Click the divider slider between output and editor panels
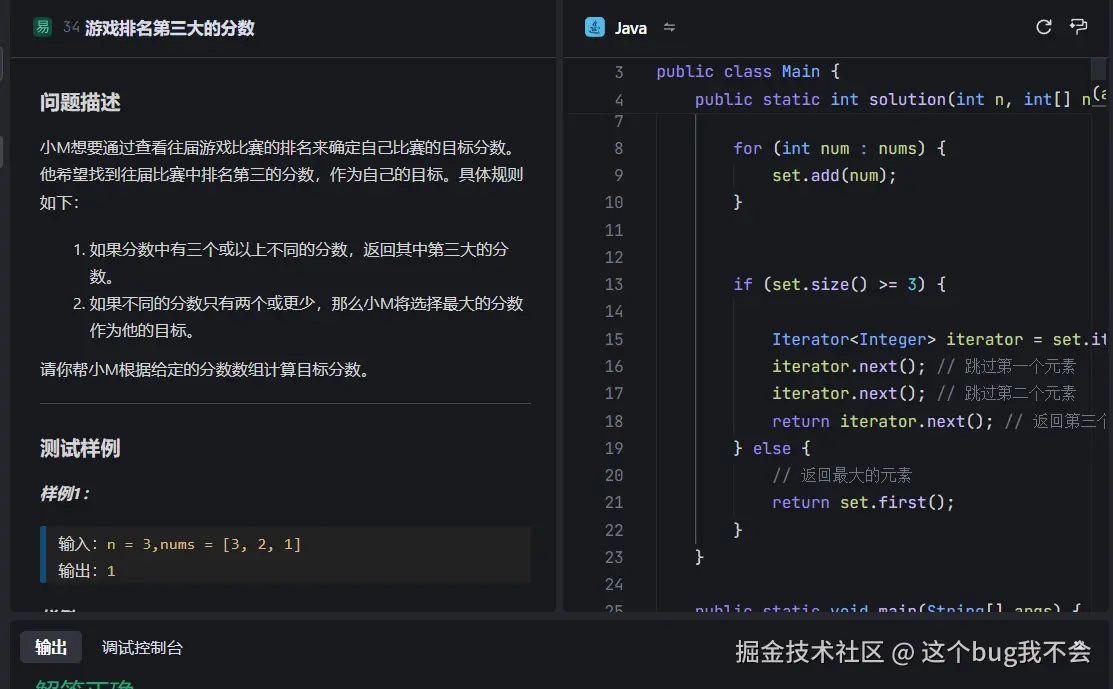This screenshot has width=1113, height=689. pos(558,618)
